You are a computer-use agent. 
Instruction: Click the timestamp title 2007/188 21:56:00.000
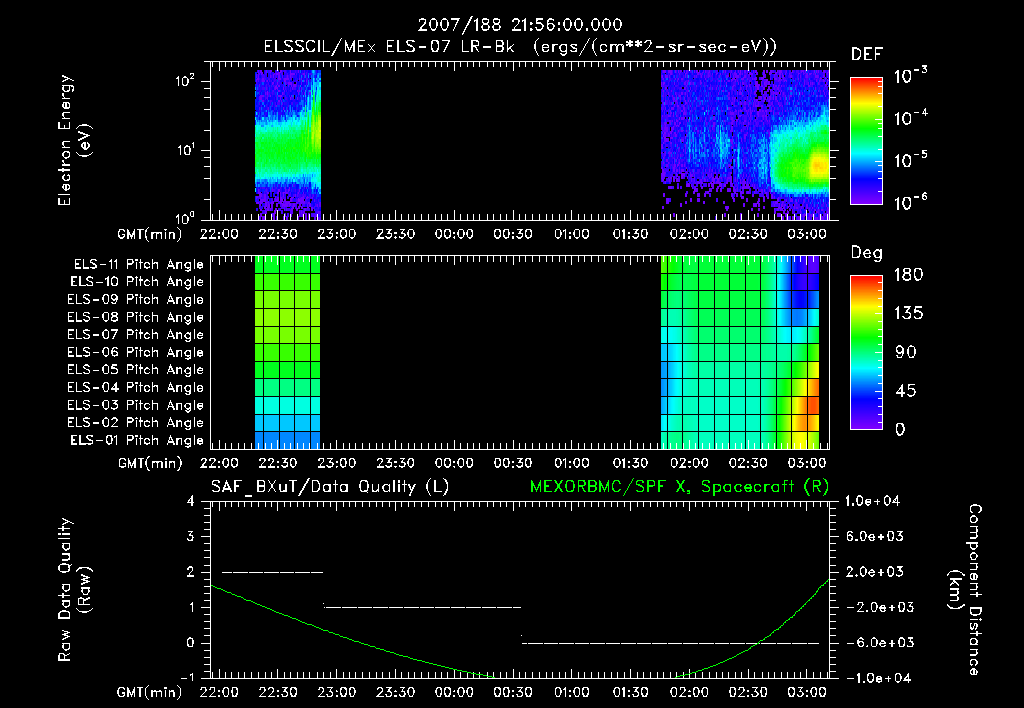click(520, 25)
